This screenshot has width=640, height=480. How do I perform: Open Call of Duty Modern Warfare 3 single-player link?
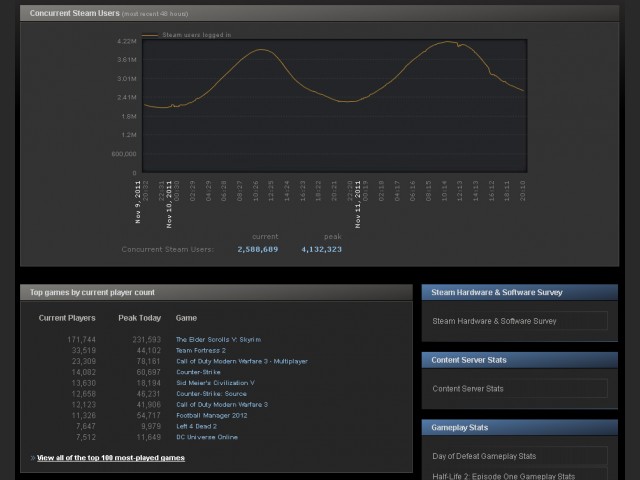[x=222, y=404]
